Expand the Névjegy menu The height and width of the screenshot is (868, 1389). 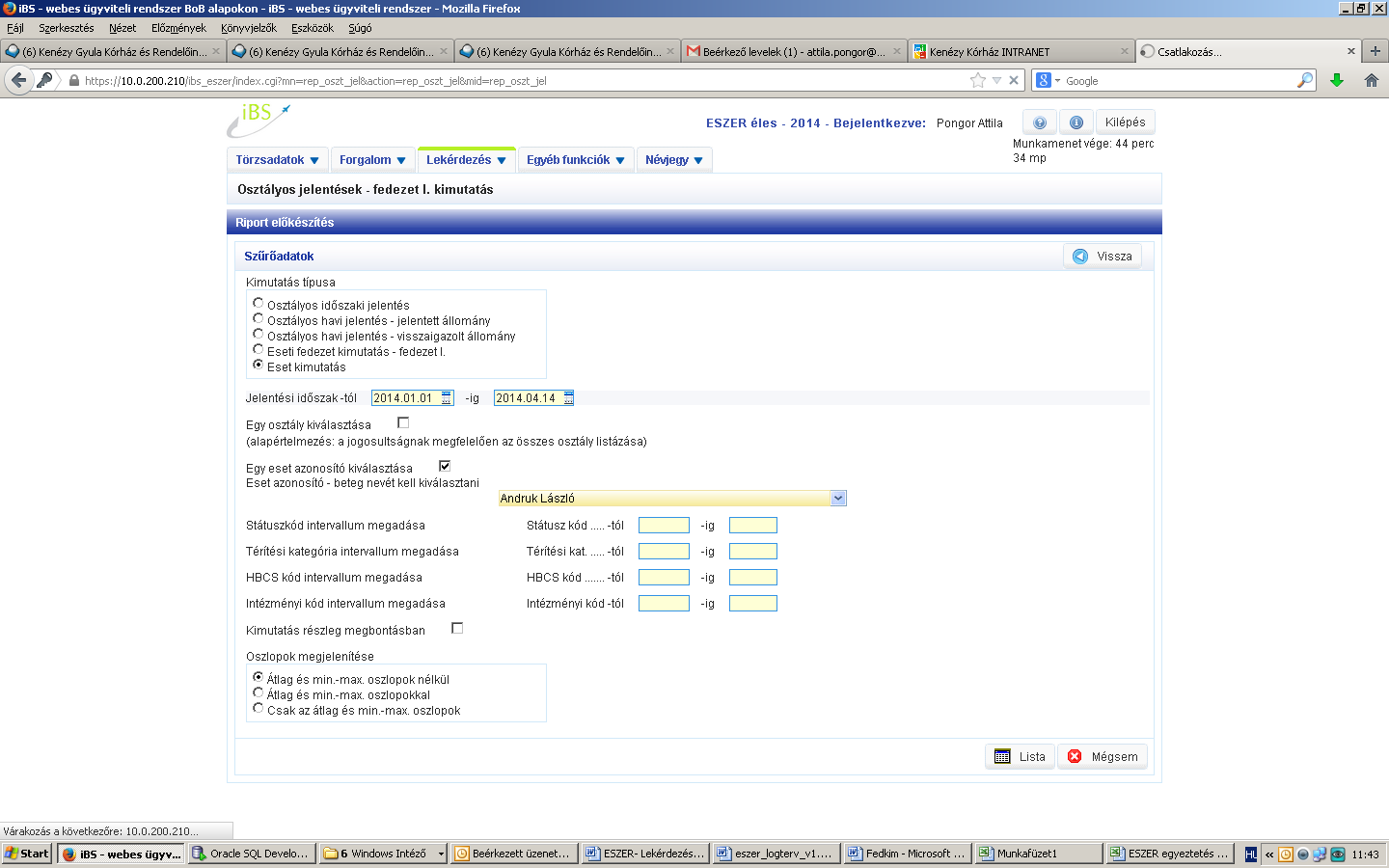click(x=673, y=160)
